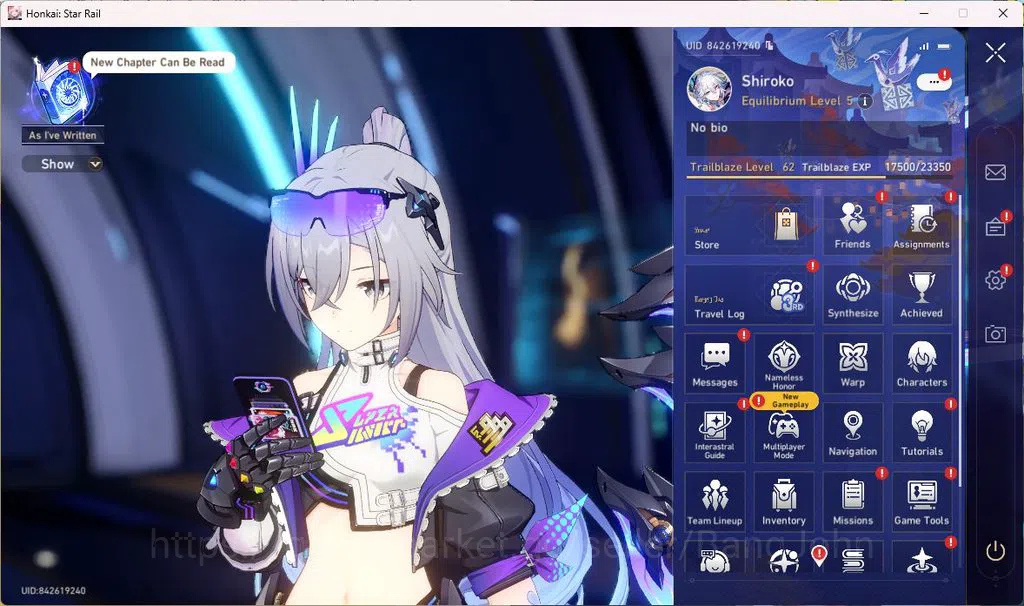Open the camera photo mode

995,334
